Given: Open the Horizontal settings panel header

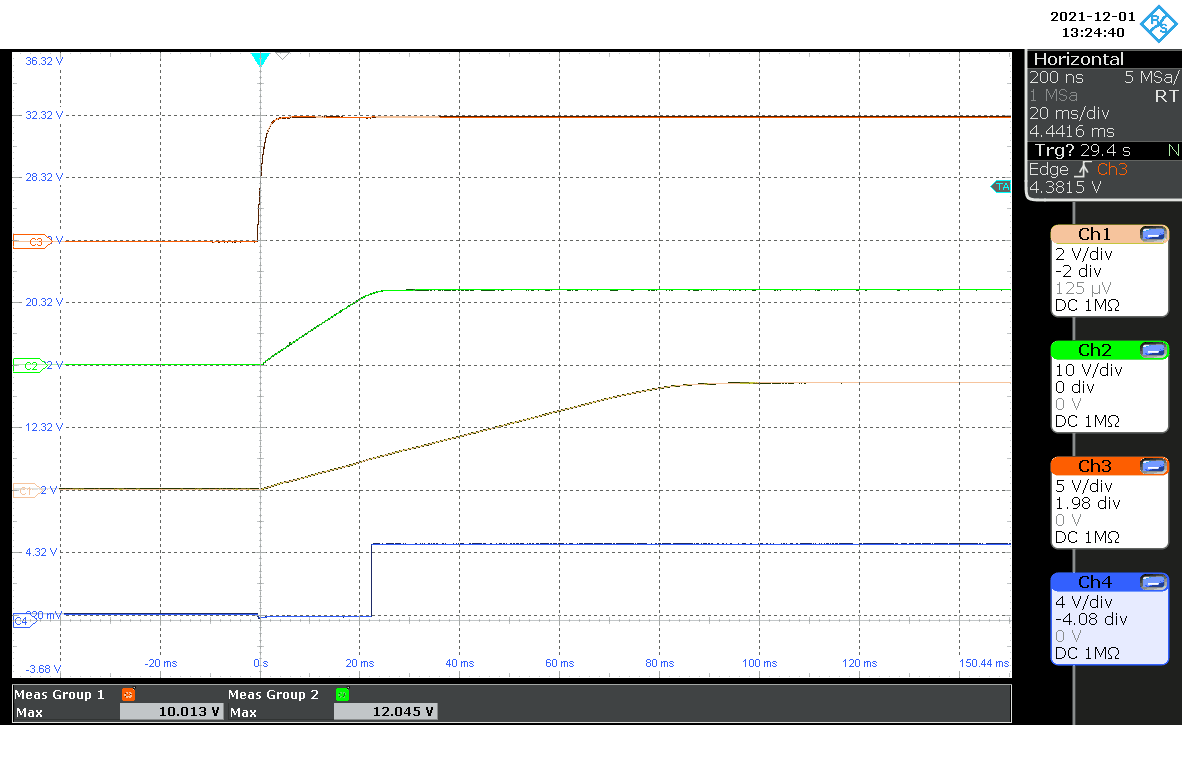Looking at the screenshot, I should 1078,60.
